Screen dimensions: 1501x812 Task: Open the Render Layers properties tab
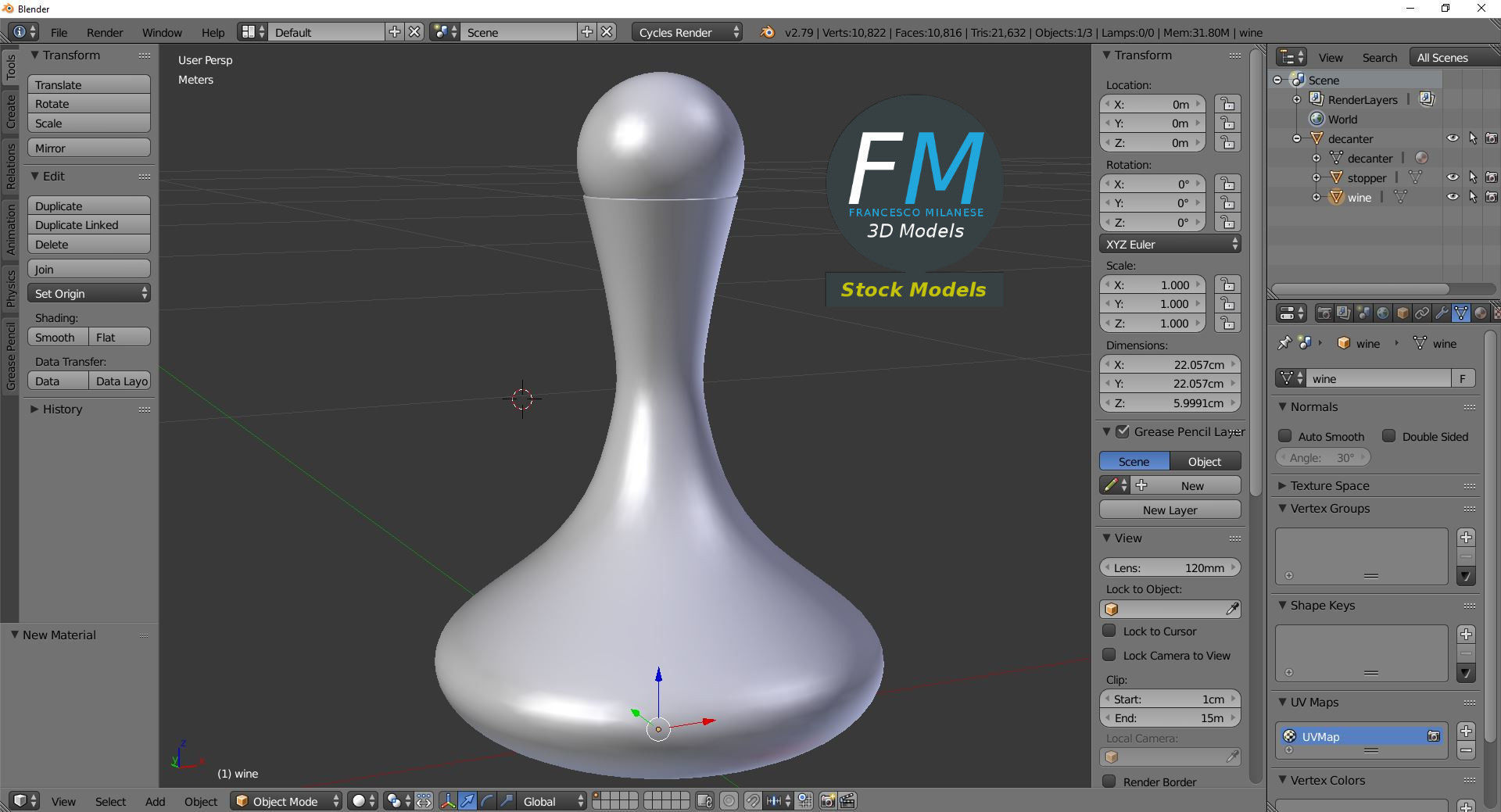1344,313
